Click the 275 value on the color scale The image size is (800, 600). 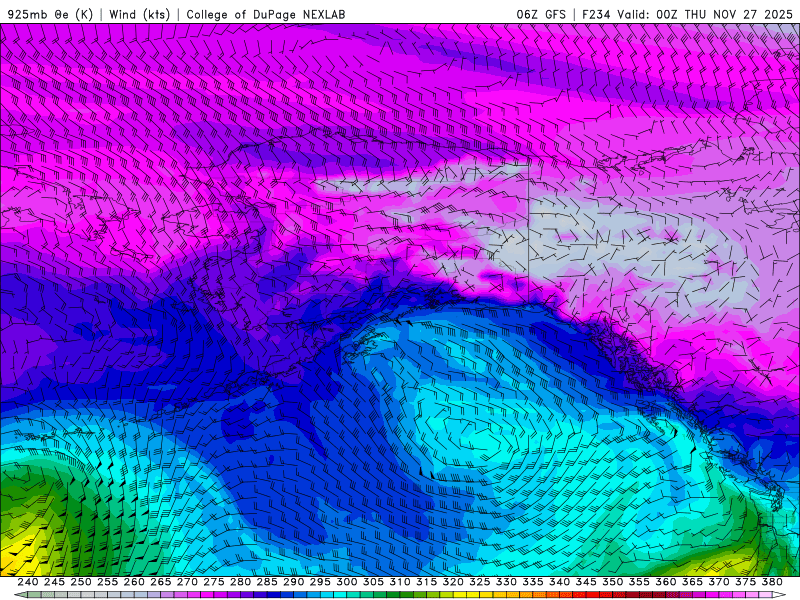[x=213, y=582]
